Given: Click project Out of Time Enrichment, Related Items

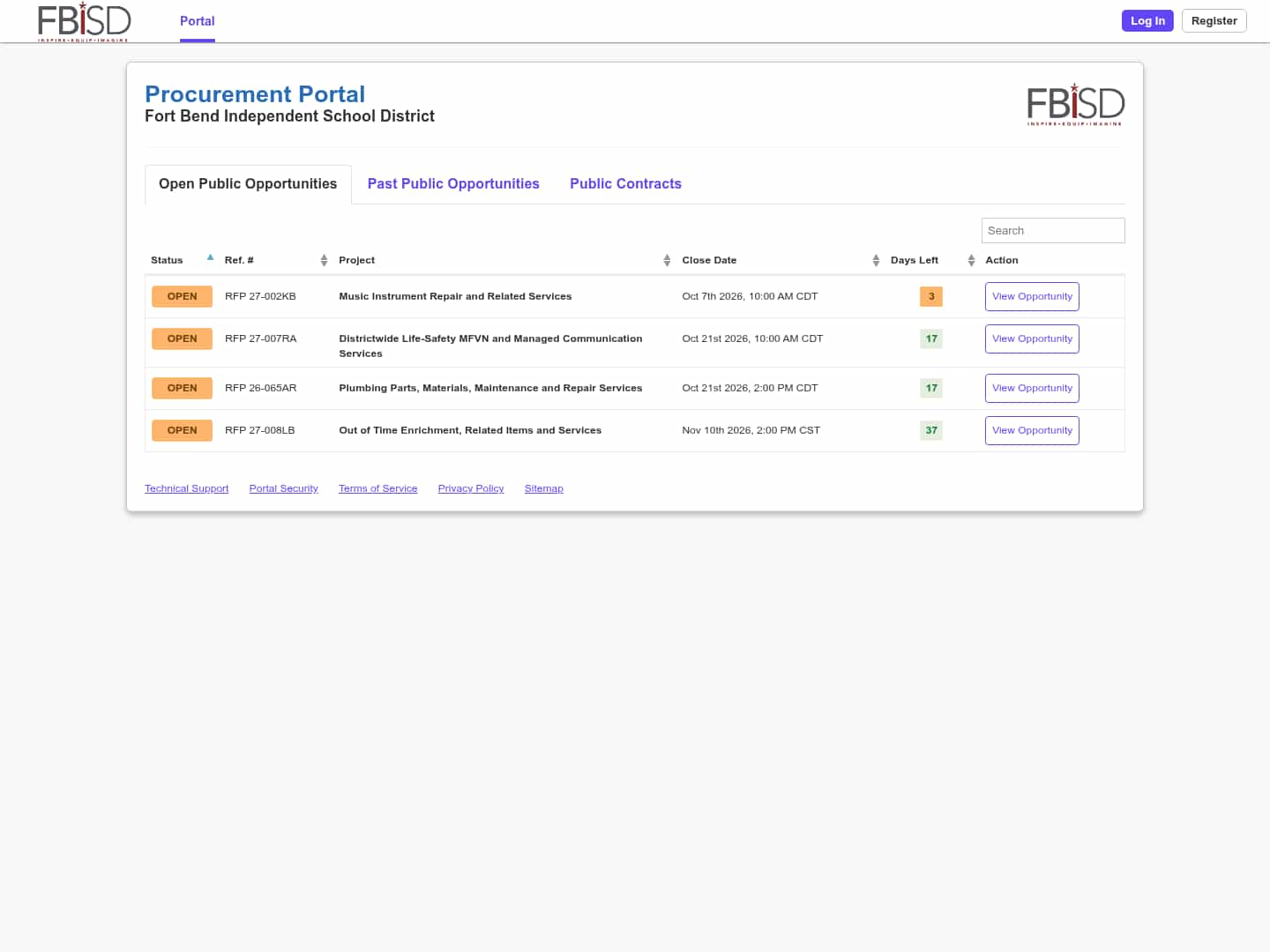Looking at the screenshot, I should click(x=470, y=431).
